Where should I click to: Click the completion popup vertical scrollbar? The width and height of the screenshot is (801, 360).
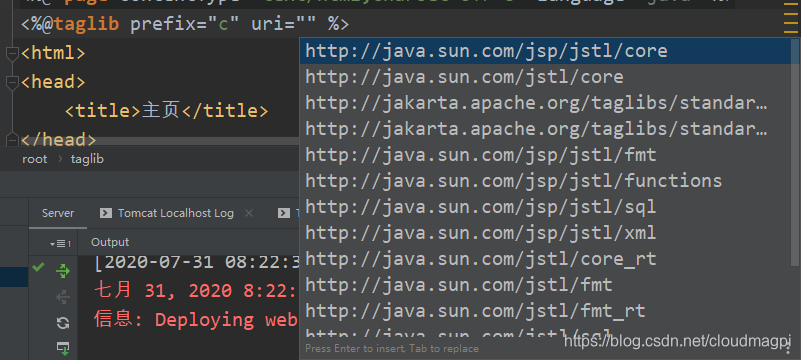click(x=795, y=152)
